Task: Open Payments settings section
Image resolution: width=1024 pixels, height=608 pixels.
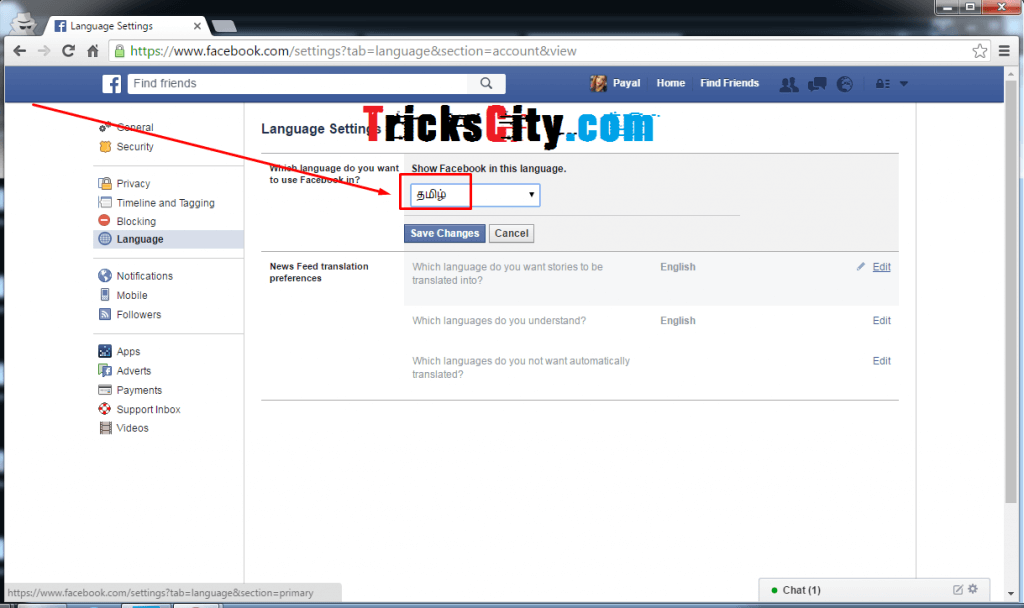Action: 139,391
